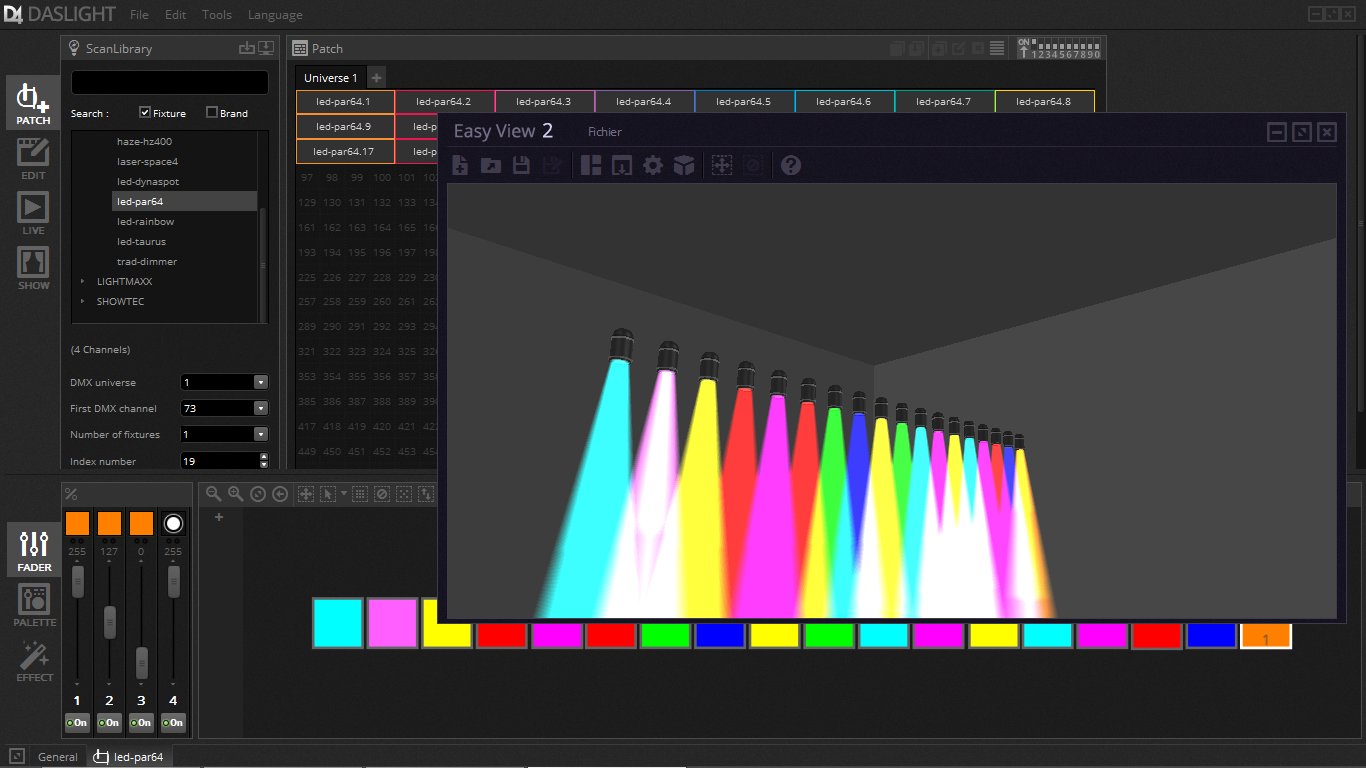Click channel 1 fader handle
This screenshot has width=1366, height=768.
(77, 582)
